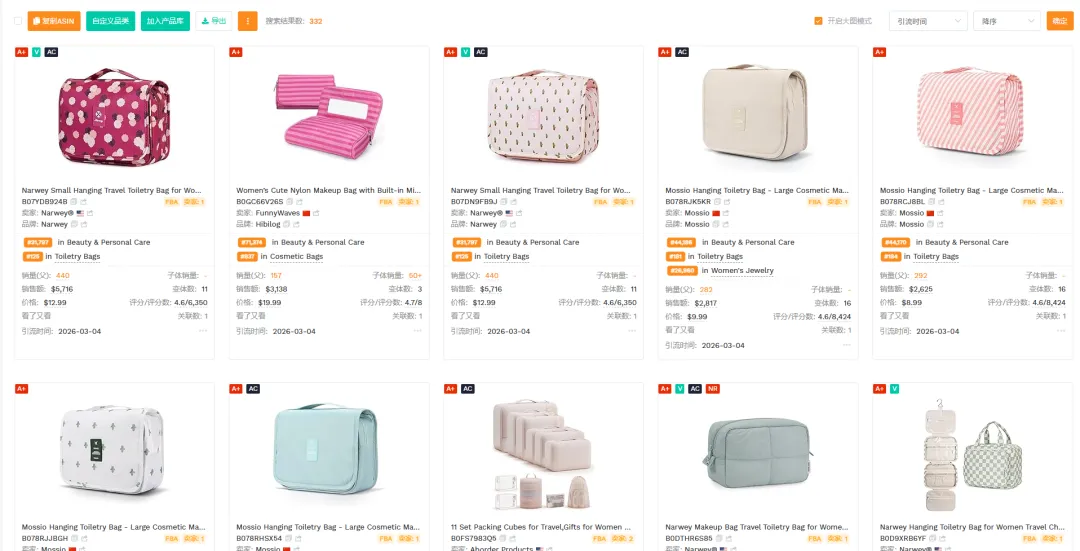Click the ellipsis on the Women's Cute Nylon card
This screenshot has width=1080, height=551.
tap(418, 331)
